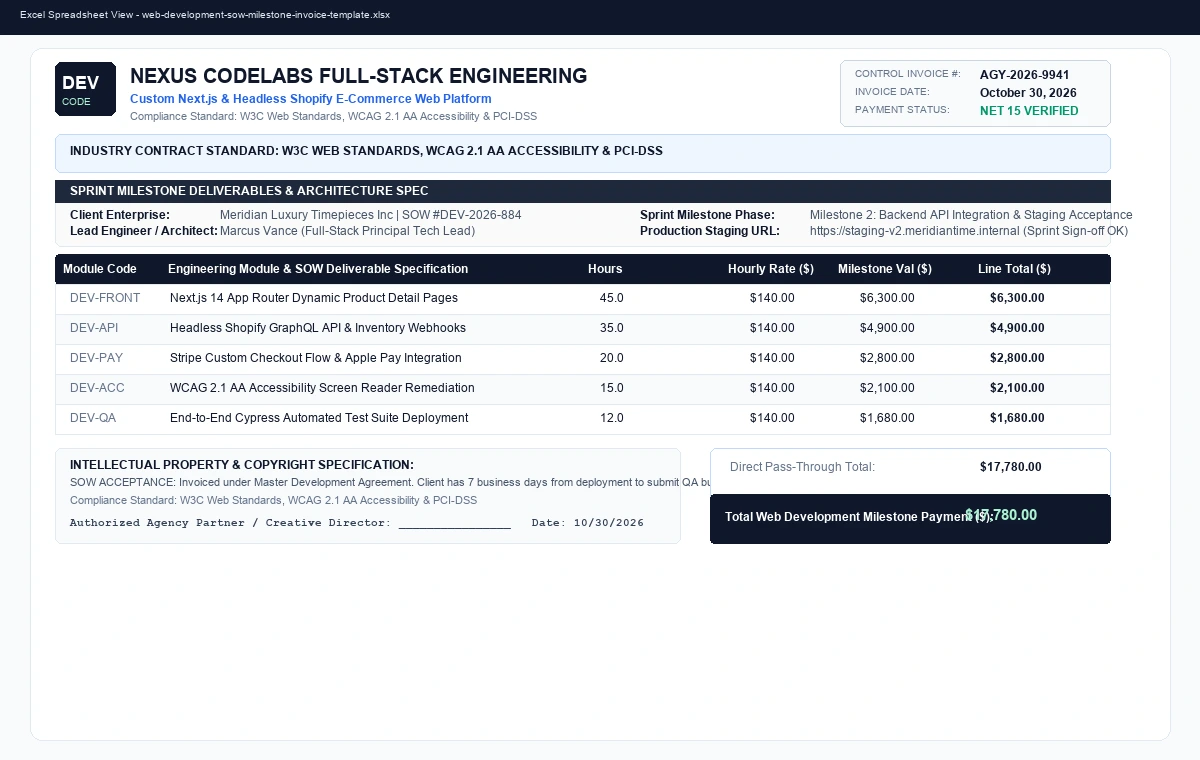
Task: Click End-to-End Cypress Test Suite cell
Action: (x=319, y=418)
